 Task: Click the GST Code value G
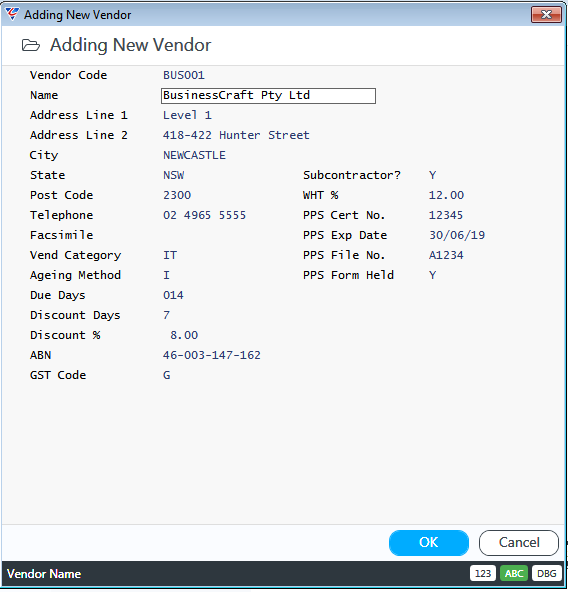[167, 375]
